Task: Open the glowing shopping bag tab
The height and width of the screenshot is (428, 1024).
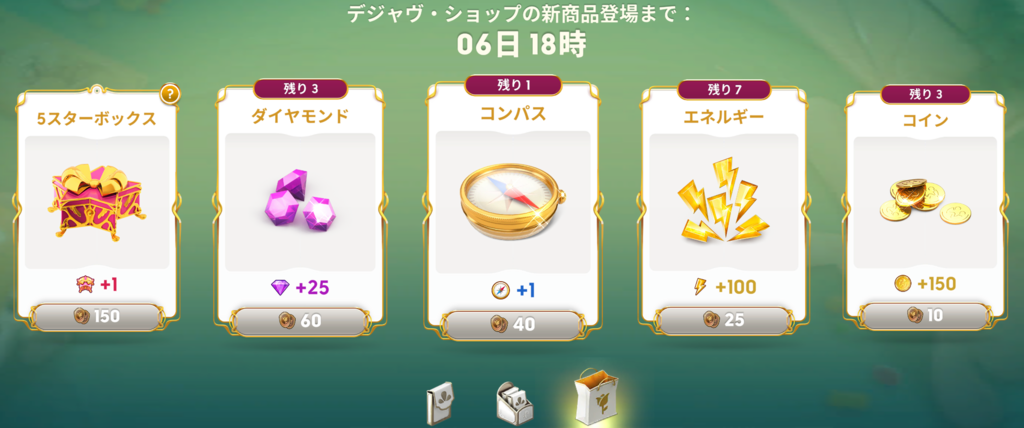Action: [x=596, y=397]
